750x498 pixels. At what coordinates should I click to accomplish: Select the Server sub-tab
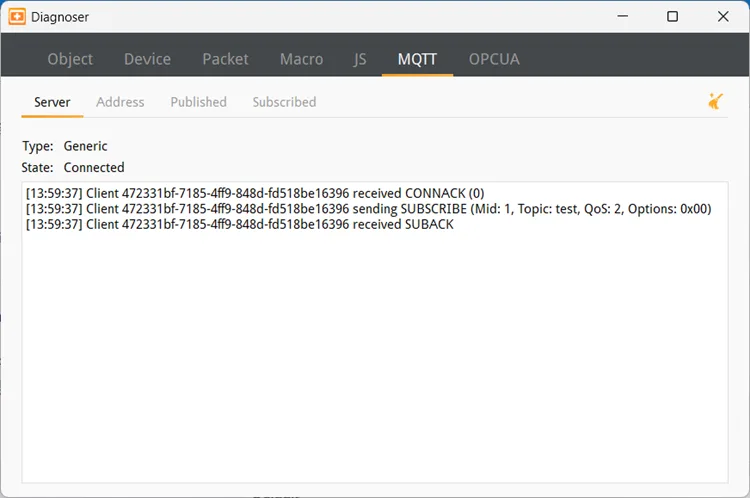[x=52, y=102]
